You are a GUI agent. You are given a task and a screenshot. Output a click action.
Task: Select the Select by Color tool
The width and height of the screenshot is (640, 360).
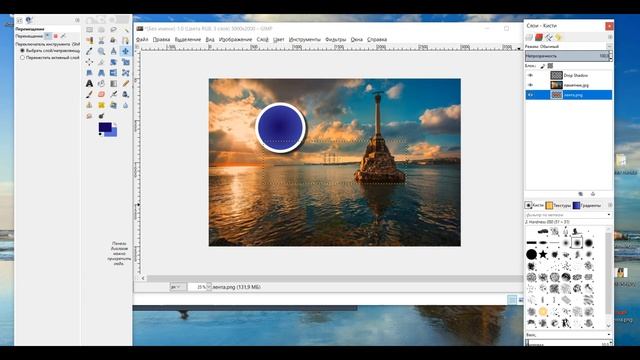pyautogui.click(x=89, y=40)
